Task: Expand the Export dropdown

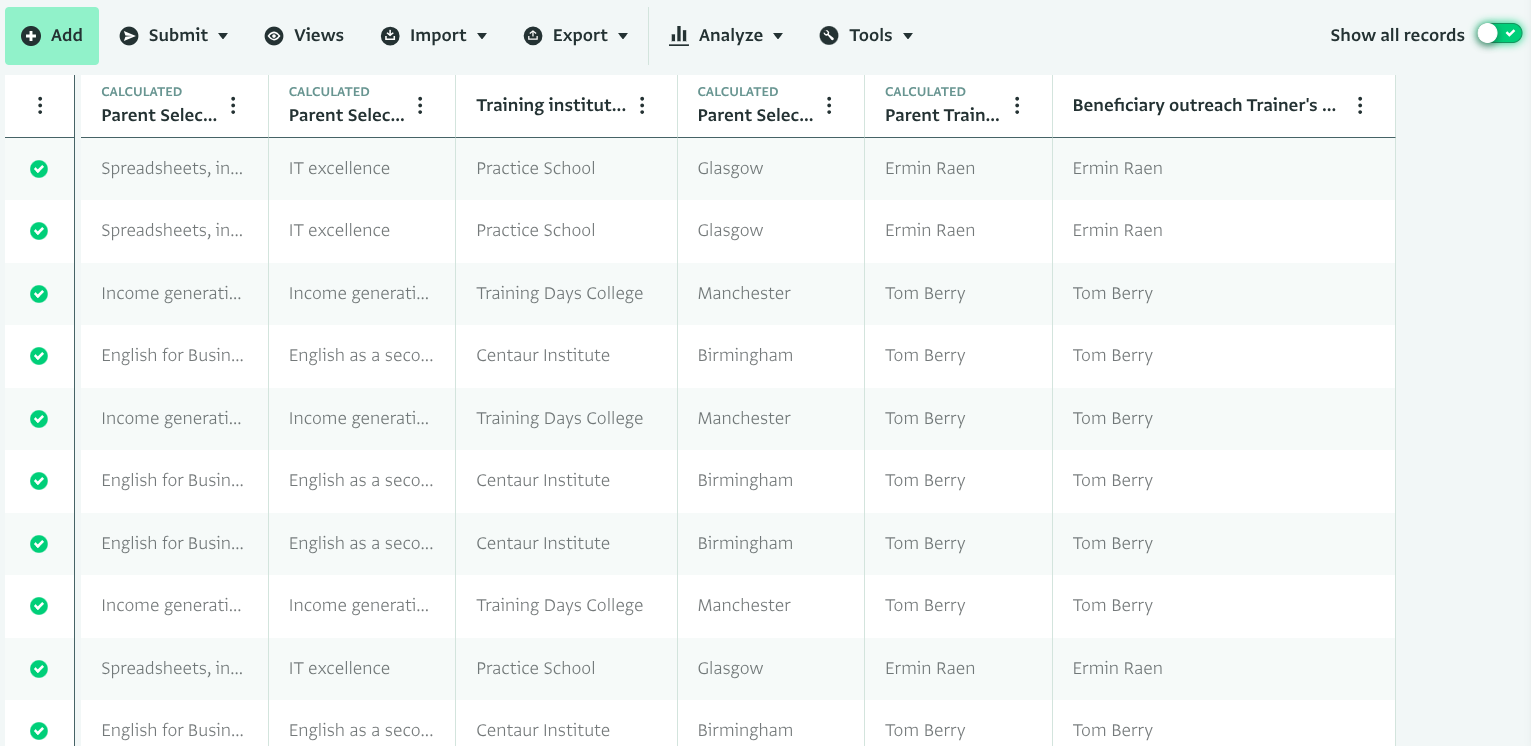Action: (576, 36)
